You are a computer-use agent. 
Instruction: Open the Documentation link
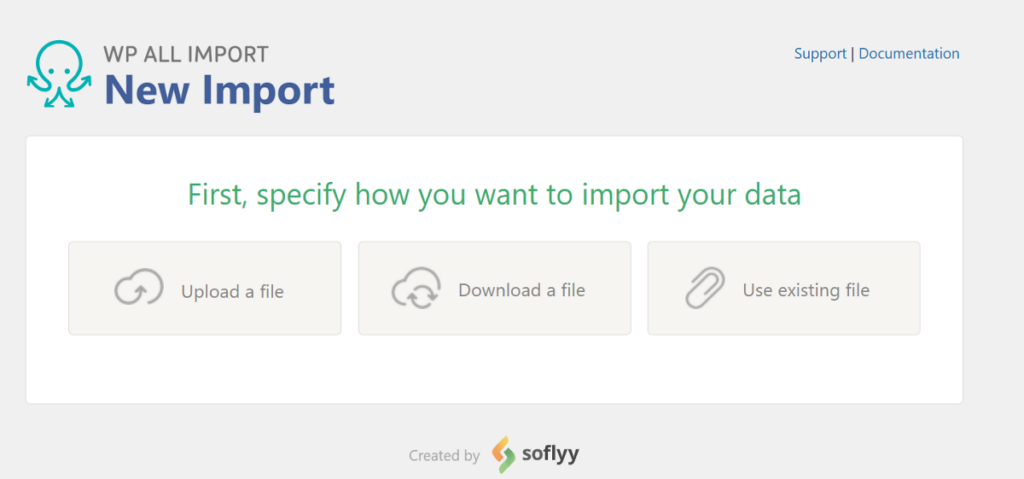tap(909, 54)
